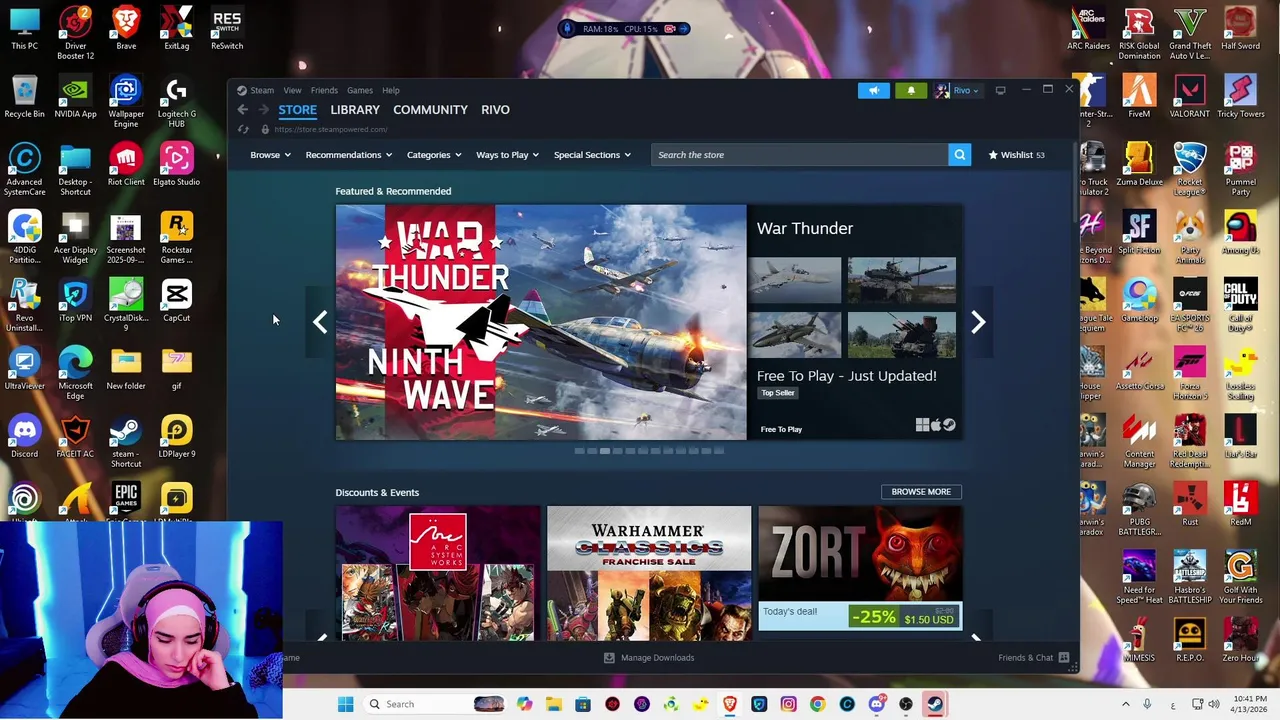Click the BROWSE MORE button
This screenshot has height=720, width=1280.
pyautogui.click(x=921, y=492)
